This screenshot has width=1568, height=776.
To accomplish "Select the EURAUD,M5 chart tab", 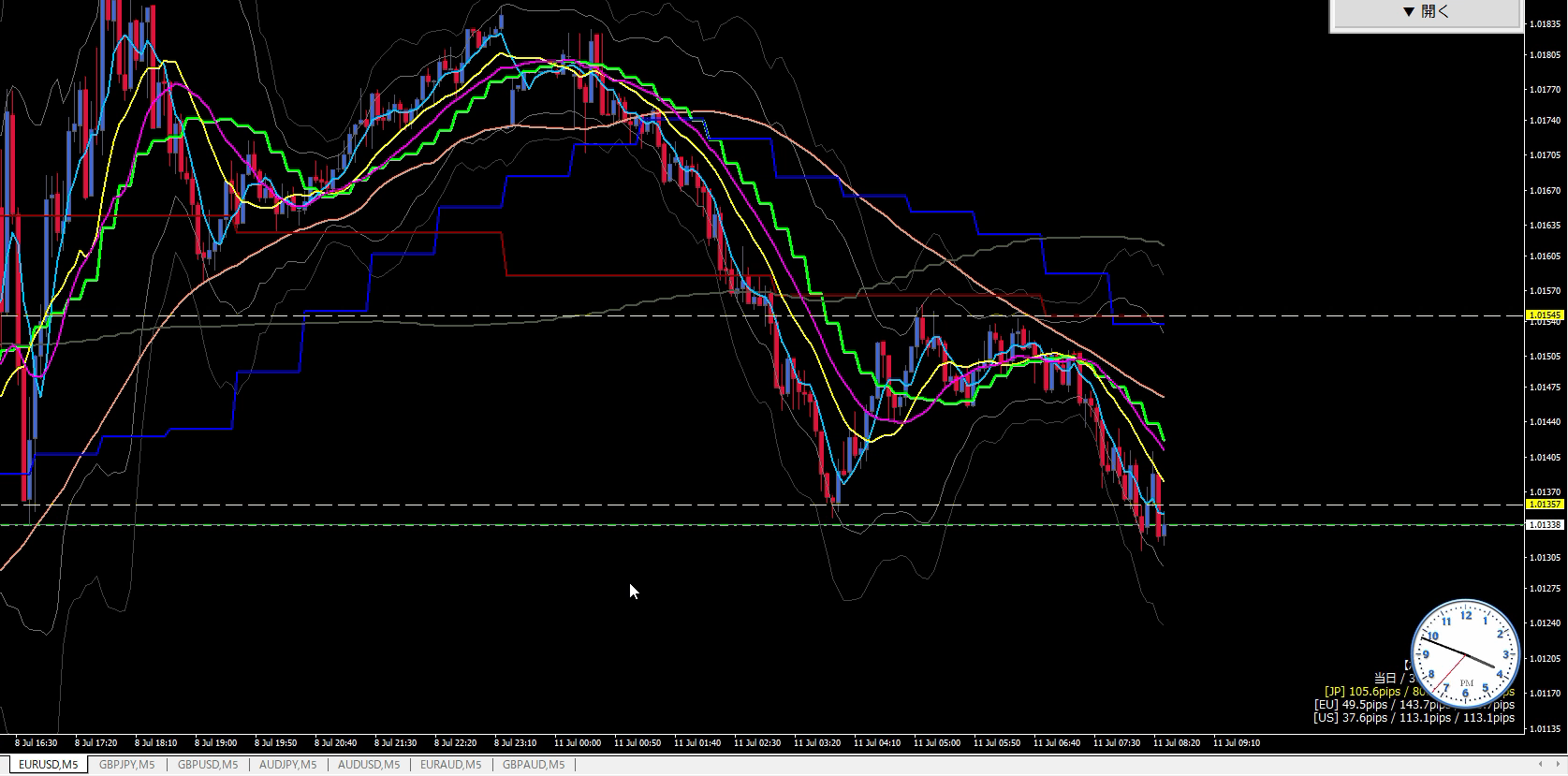I will click(450, 765).
